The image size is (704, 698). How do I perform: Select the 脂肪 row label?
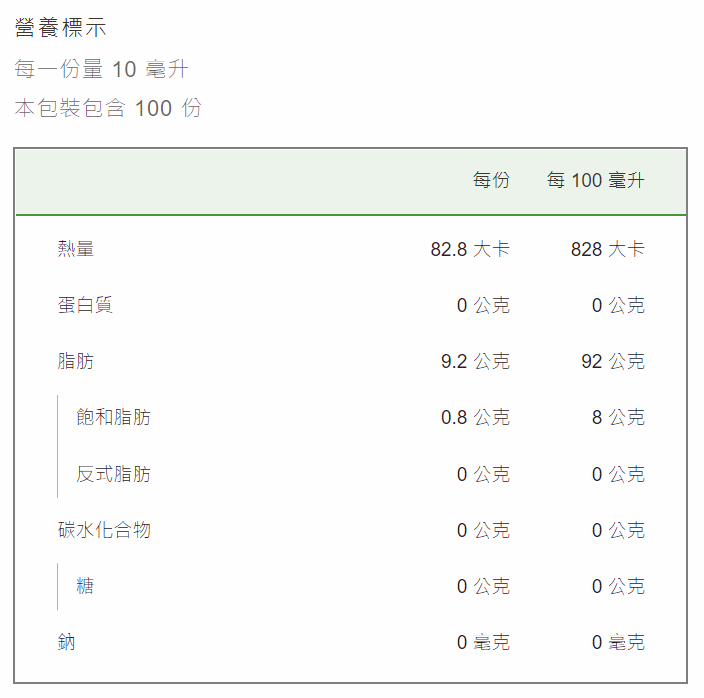(x=75, y=361)
